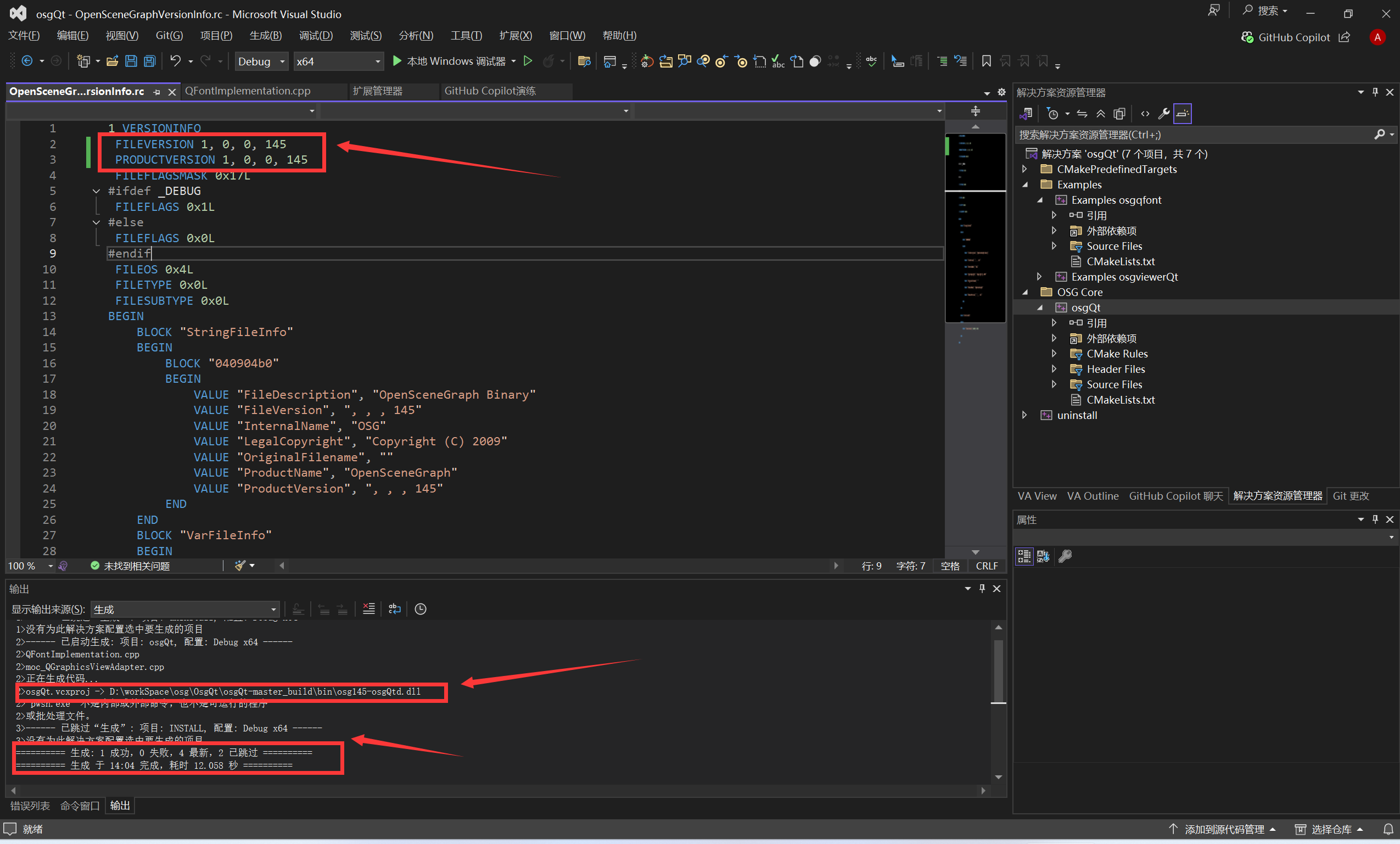Switch to GitHub Copilot演练 tab

[x=490, y=91]
